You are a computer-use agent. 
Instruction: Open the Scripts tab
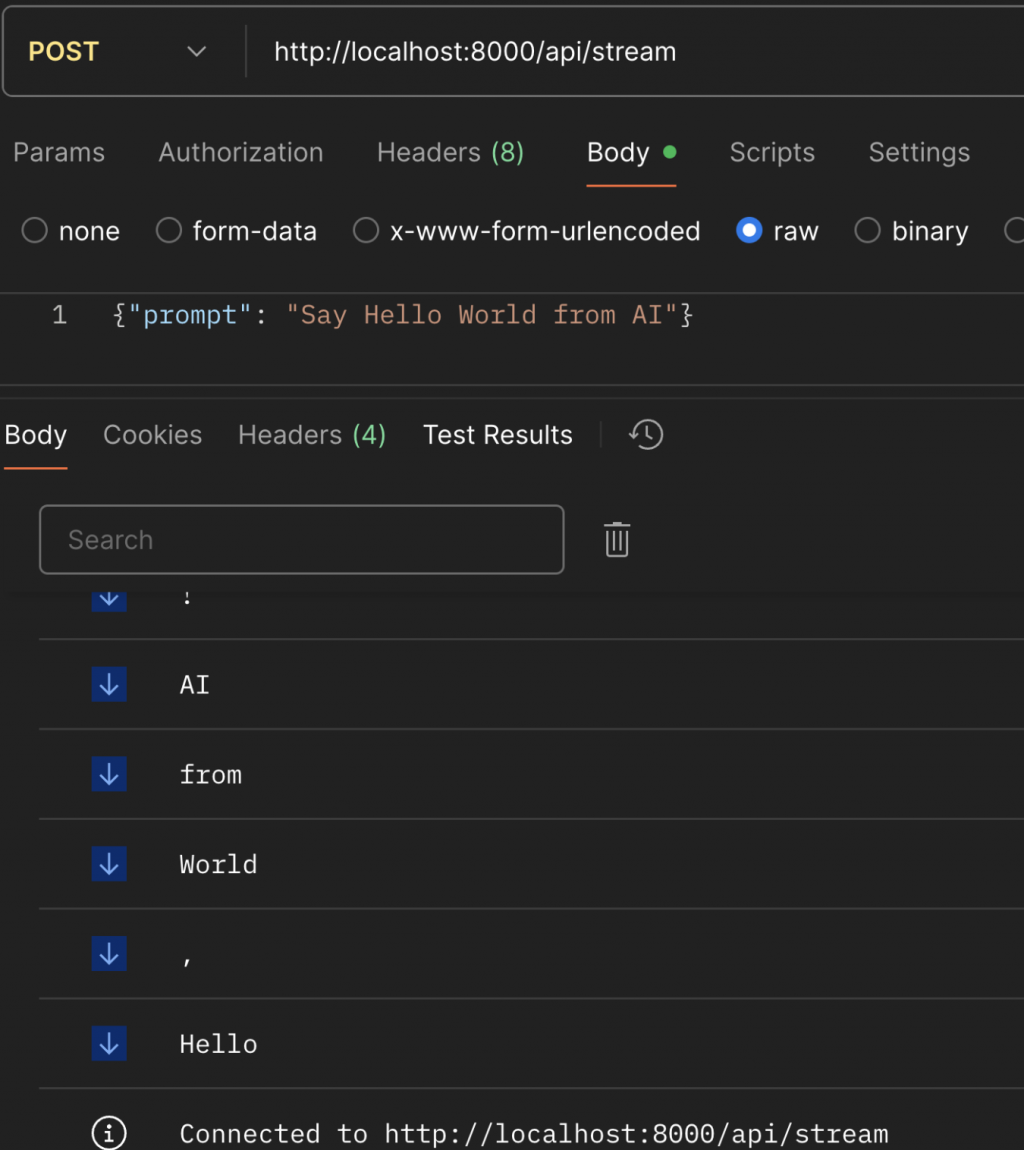[x=772, y=152]
